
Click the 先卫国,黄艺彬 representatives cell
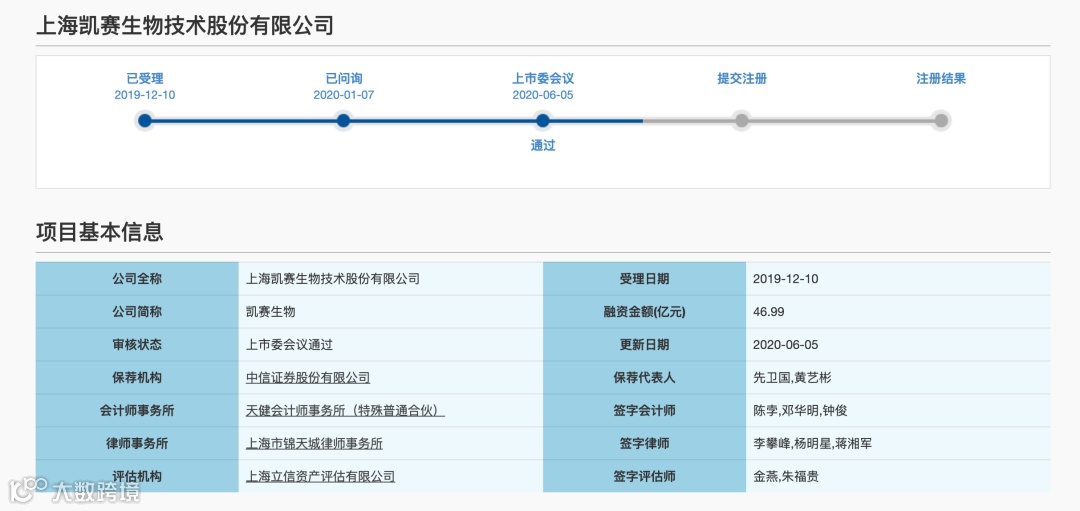point(898,378)
